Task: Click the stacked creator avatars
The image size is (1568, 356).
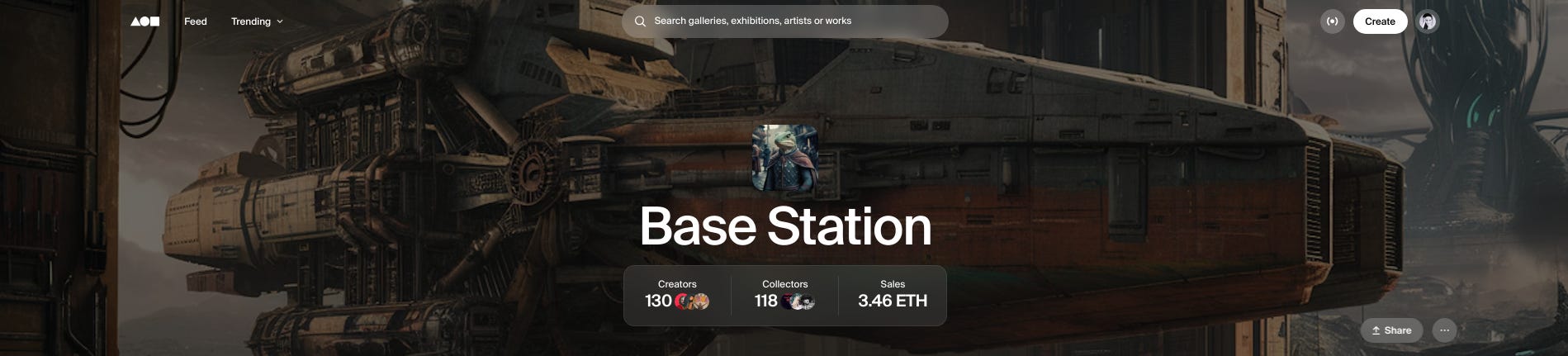Action: [693, 301]
